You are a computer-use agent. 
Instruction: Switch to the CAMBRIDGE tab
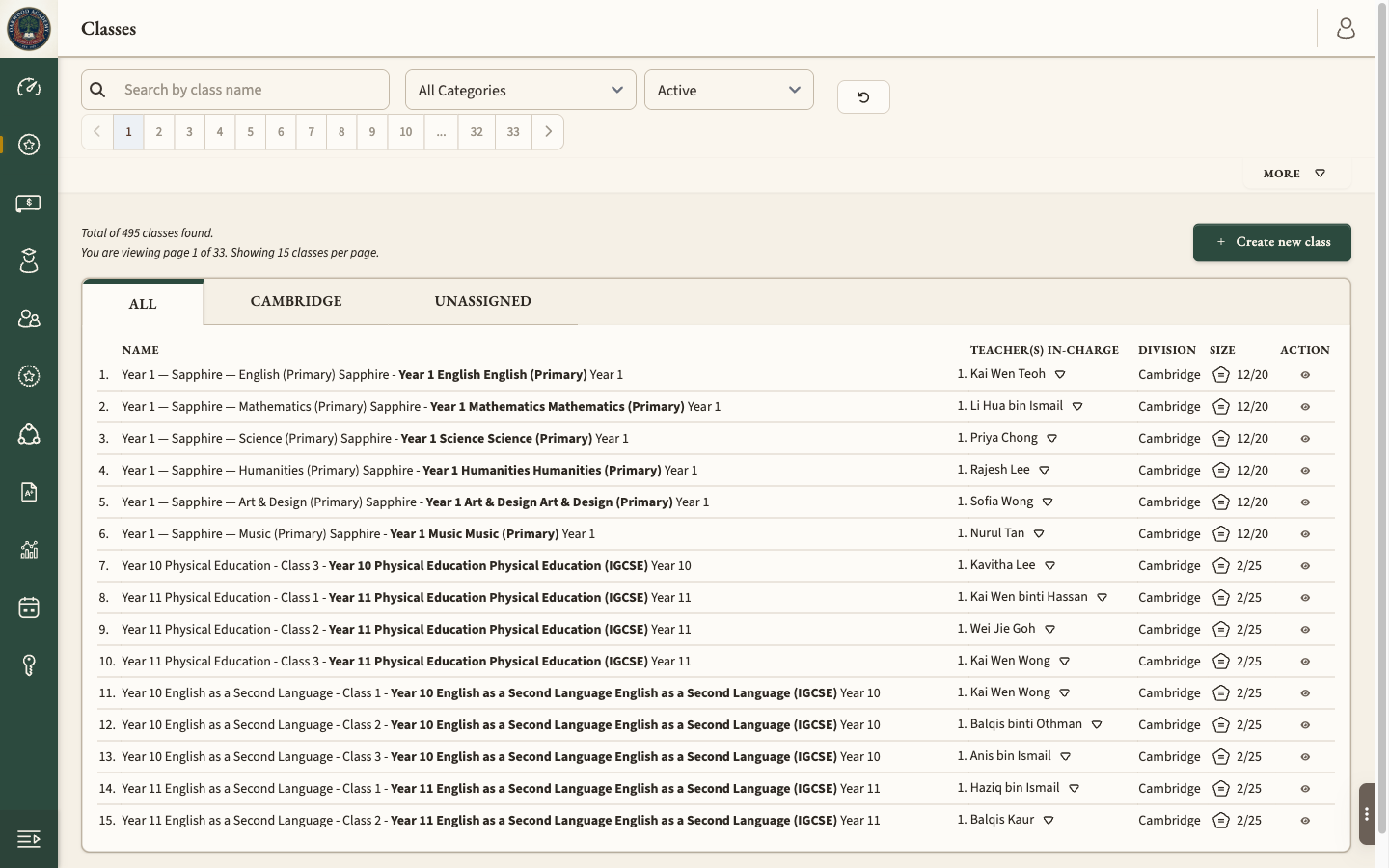pyautogui.click(x=296, y=301)
